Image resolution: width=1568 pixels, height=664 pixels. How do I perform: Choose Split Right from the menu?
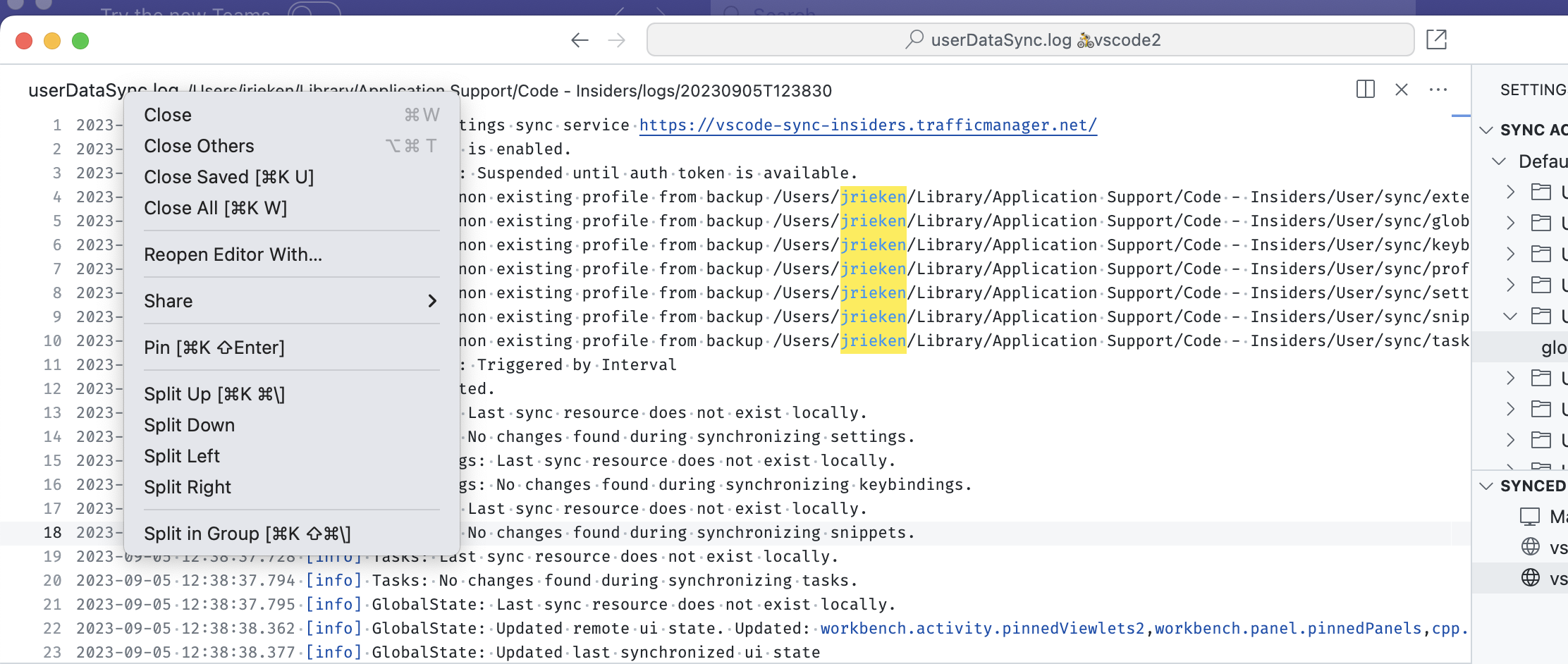(188, 486)
